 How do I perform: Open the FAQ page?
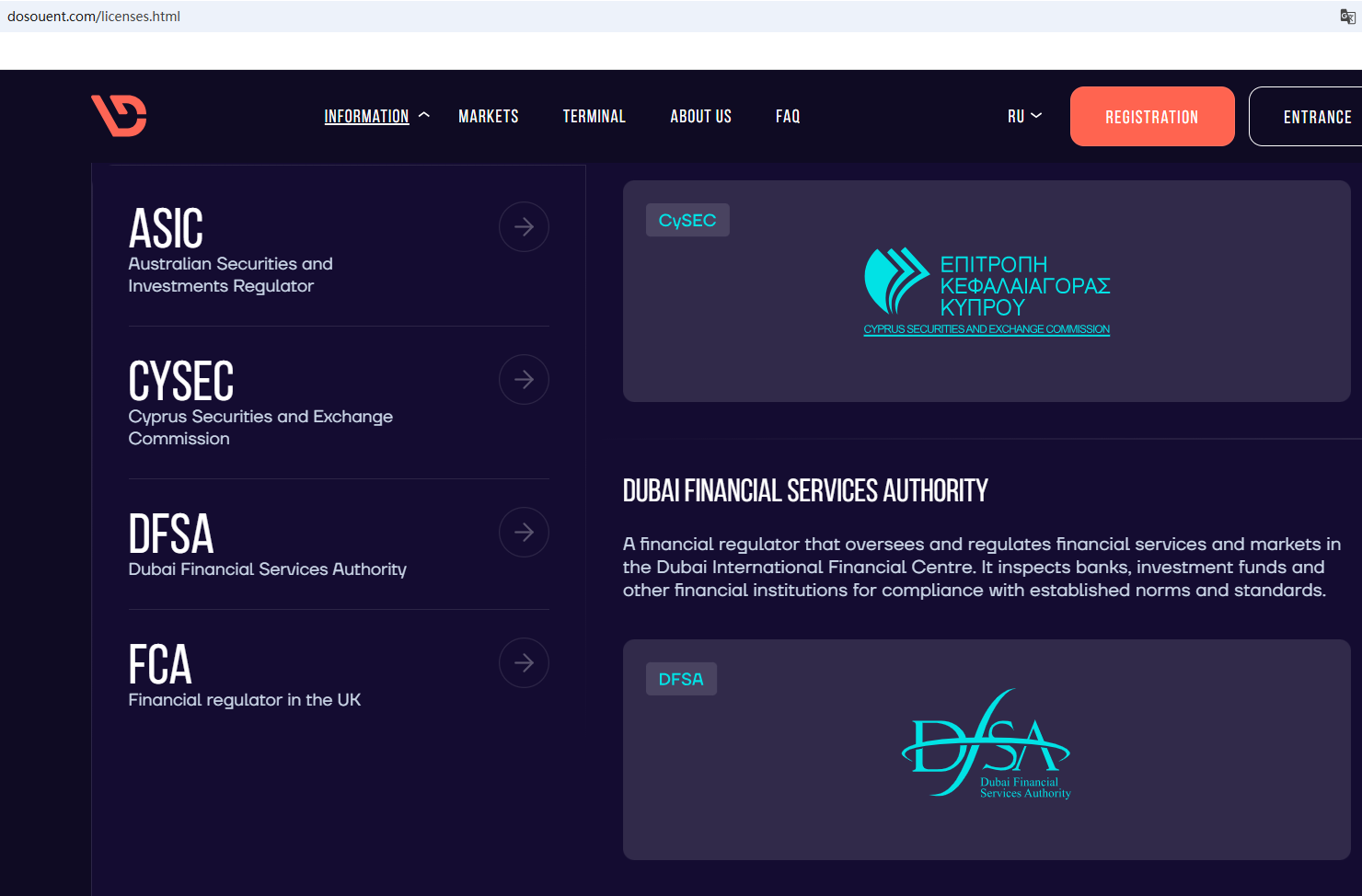coord(788,117)
